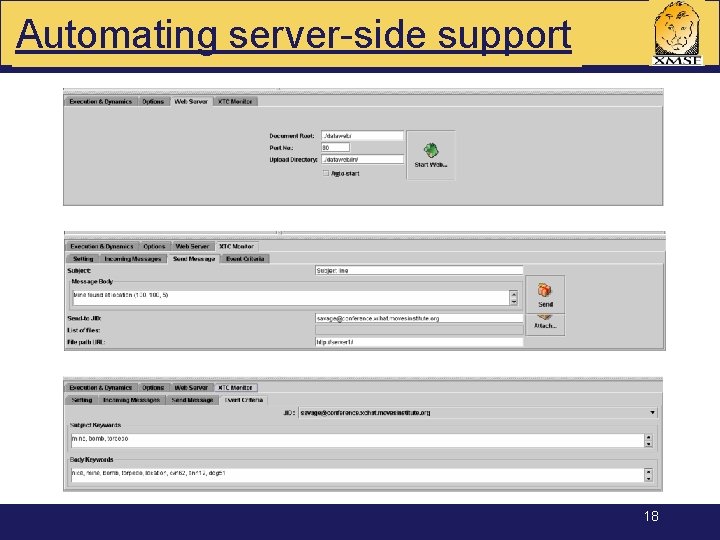
Task: Click Document Root input field
Action: coord(362,135)
